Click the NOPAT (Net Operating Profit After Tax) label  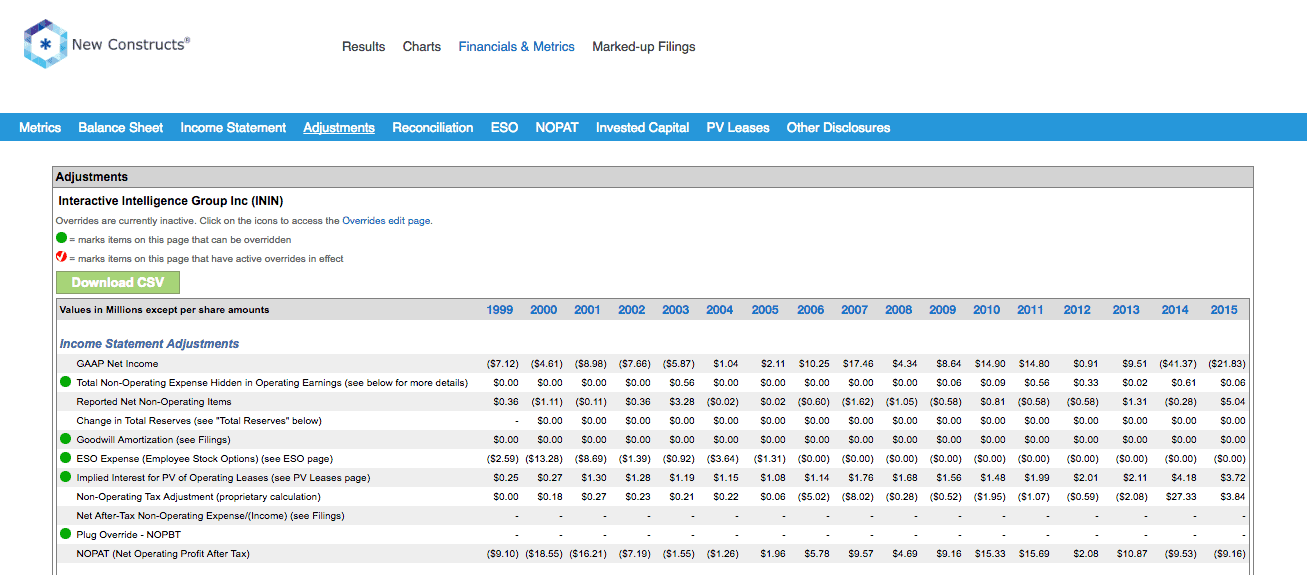pyautogui.click(x=163, y=553)
